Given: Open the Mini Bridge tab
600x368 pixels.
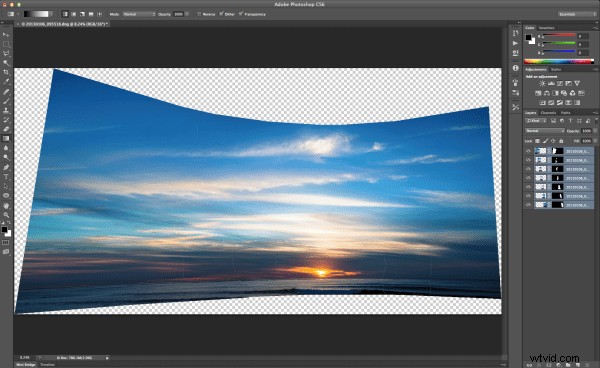Looking at the screenshot, I should pyautogui.click(x=26, y=365).
